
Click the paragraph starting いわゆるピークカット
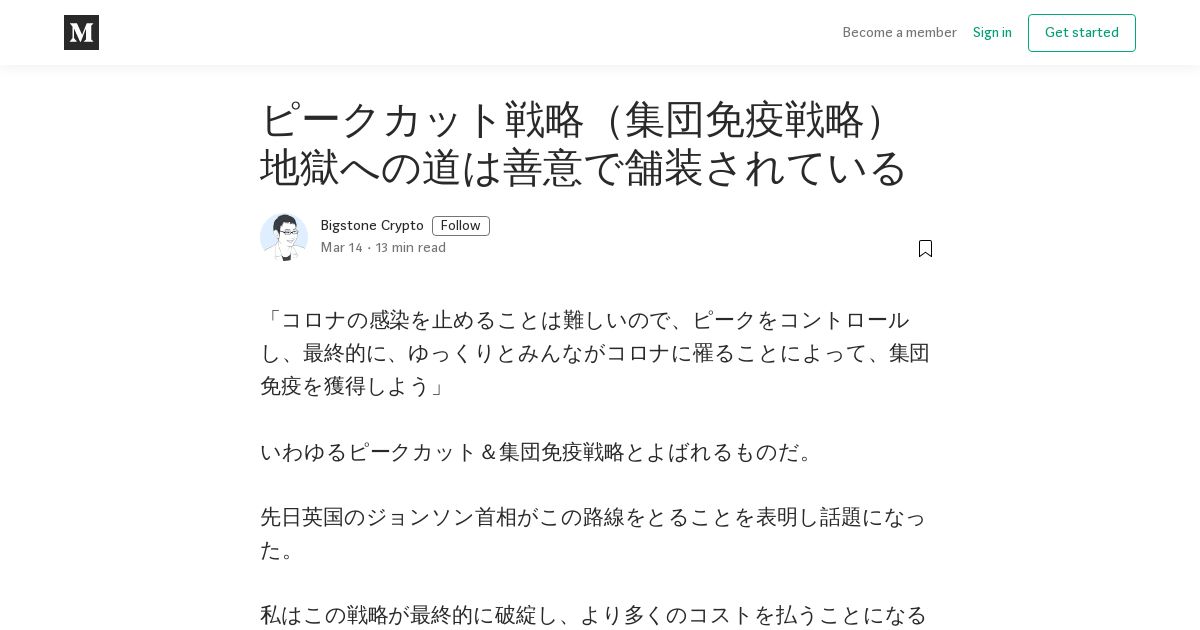540,452
